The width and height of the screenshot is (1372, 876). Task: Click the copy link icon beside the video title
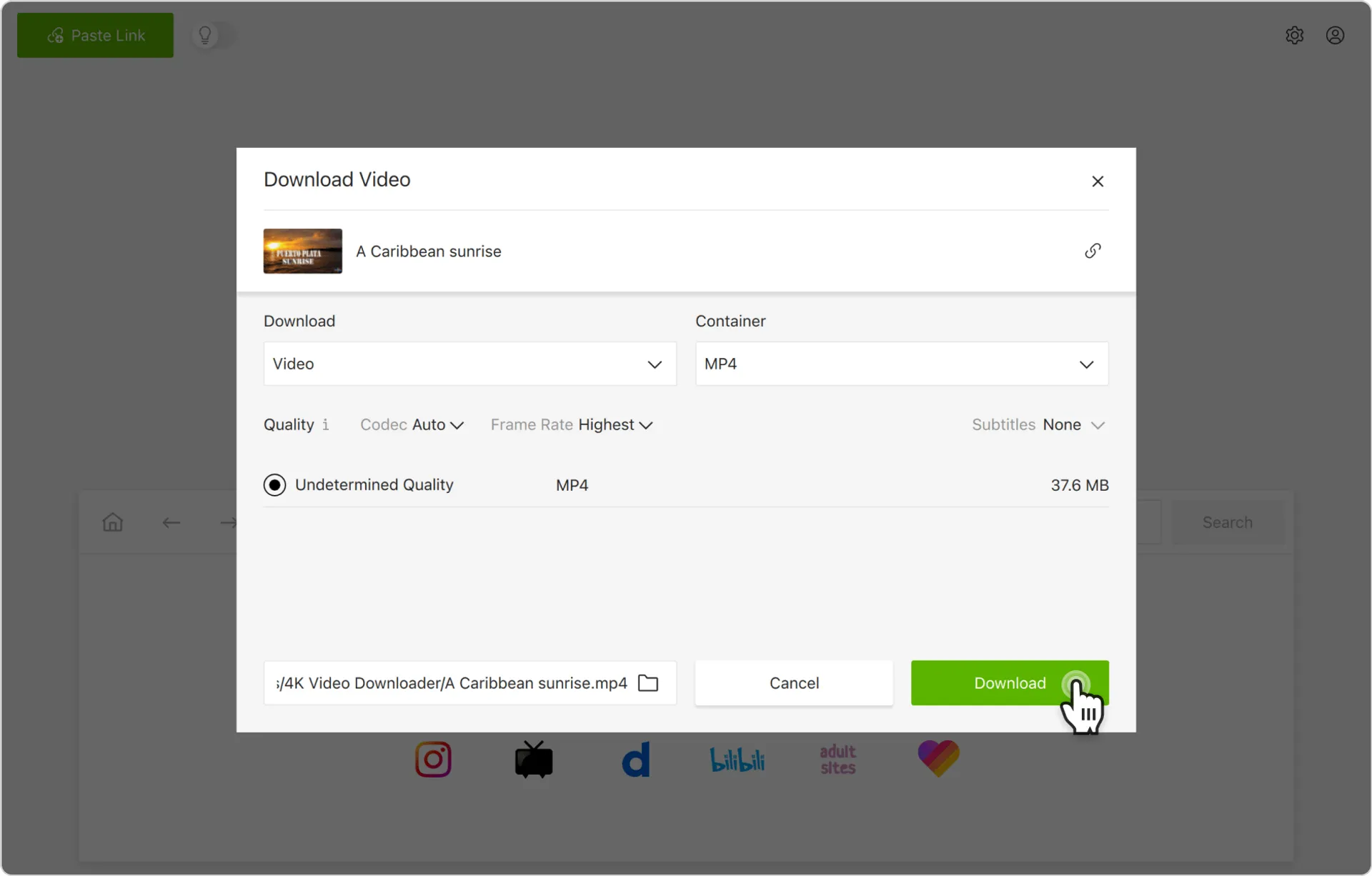pyautogui.click(x=1092, y=251)
